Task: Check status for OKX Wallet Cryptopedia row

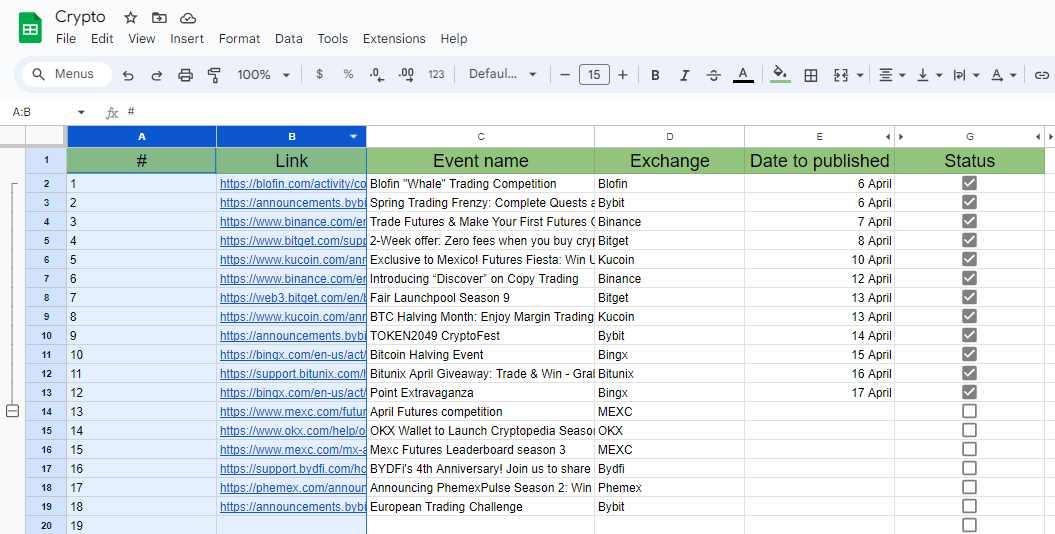Action: tap(969, 430)
